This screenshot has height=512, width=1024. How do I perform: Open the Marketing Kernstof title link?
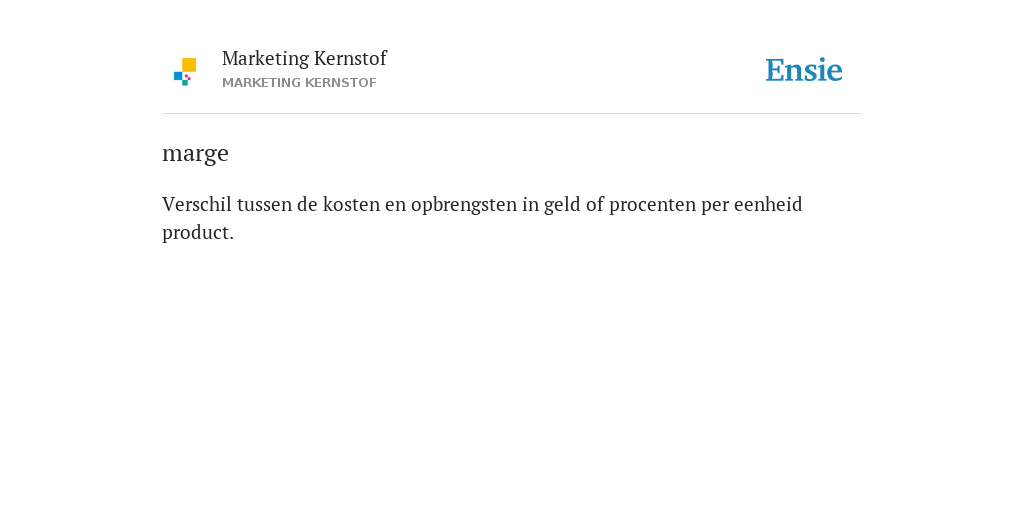(304, 58)
